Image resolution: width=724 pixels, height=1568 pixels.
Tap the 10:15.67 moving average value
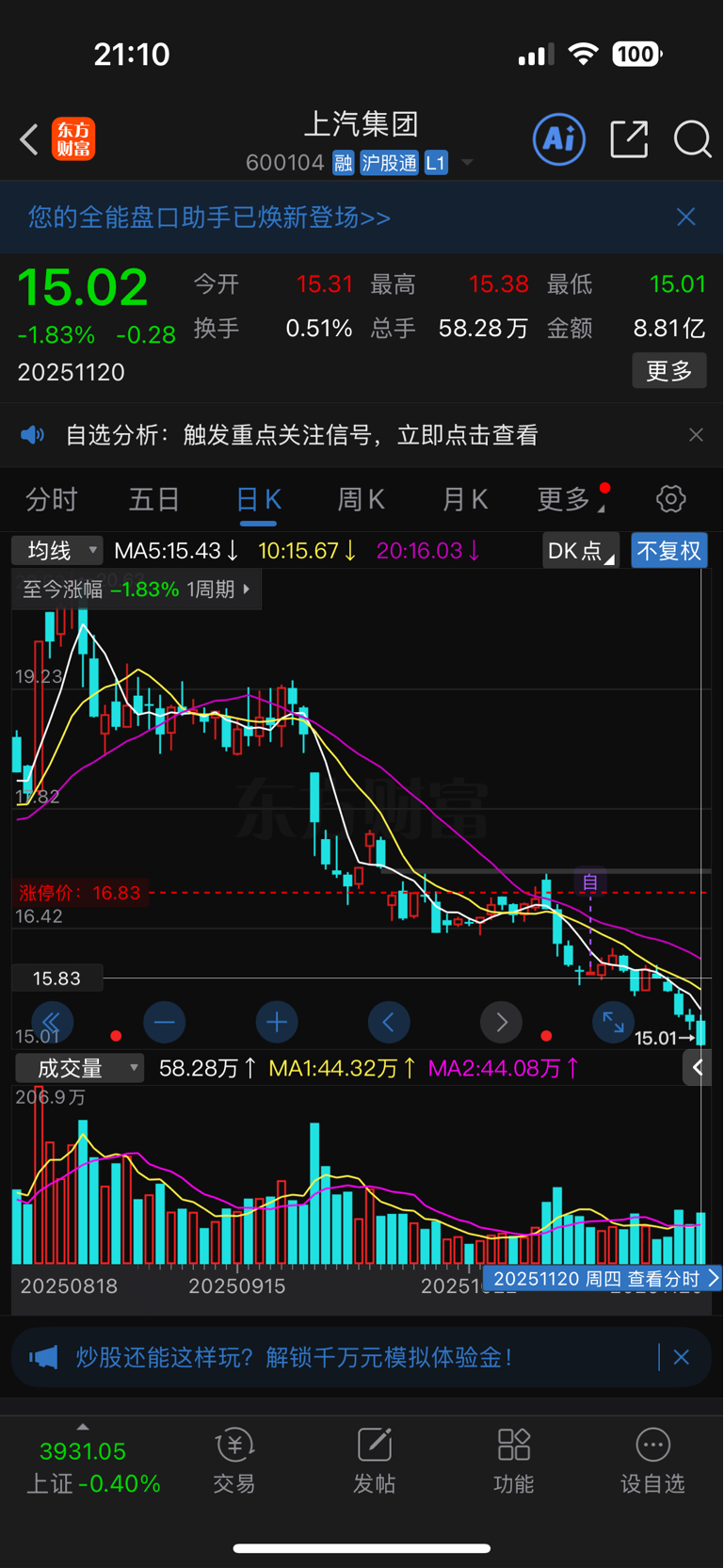tap(307, 551)
